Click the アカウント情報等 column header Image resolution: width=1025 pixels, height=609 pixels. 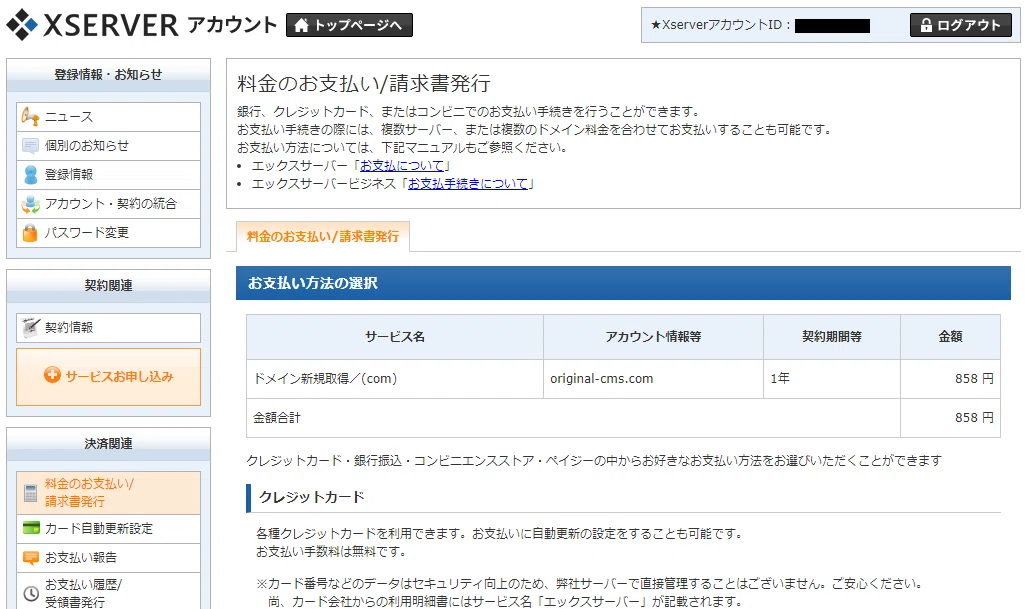[x=653, y=337]
